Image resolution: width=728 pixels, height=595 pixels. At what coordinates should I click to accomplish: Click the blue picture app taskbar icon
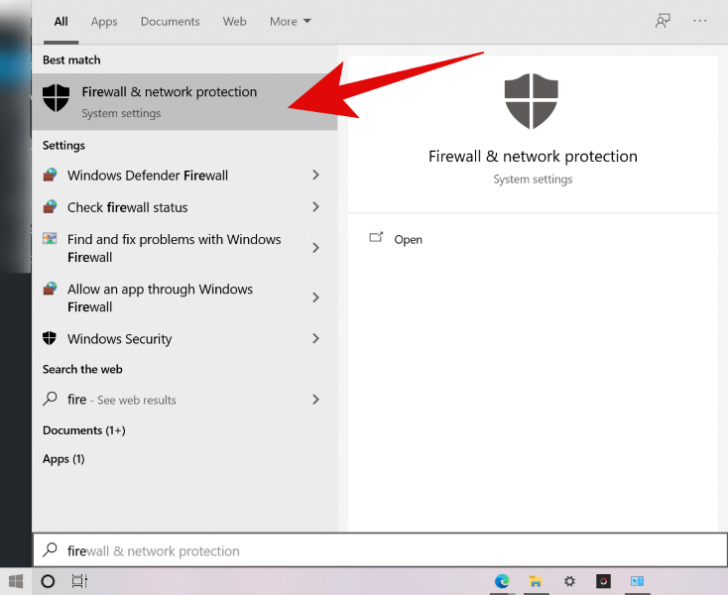pos(637,581)
